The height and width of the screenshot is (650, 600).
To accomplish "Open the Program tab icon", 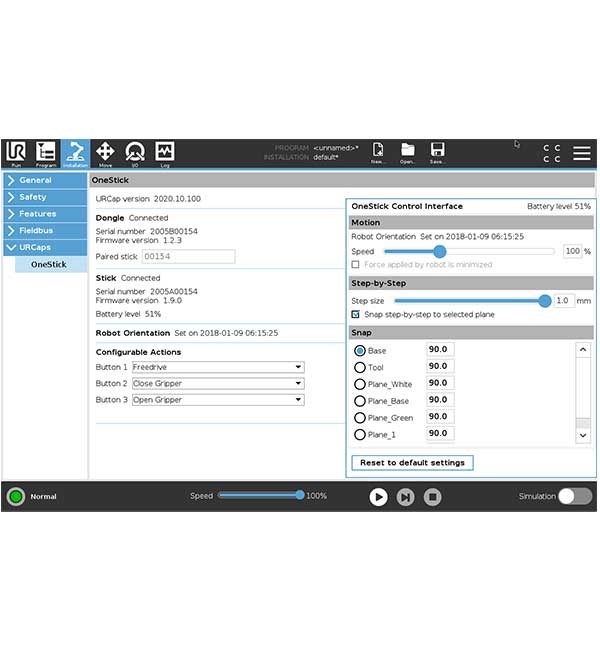I will coord(46,153).
